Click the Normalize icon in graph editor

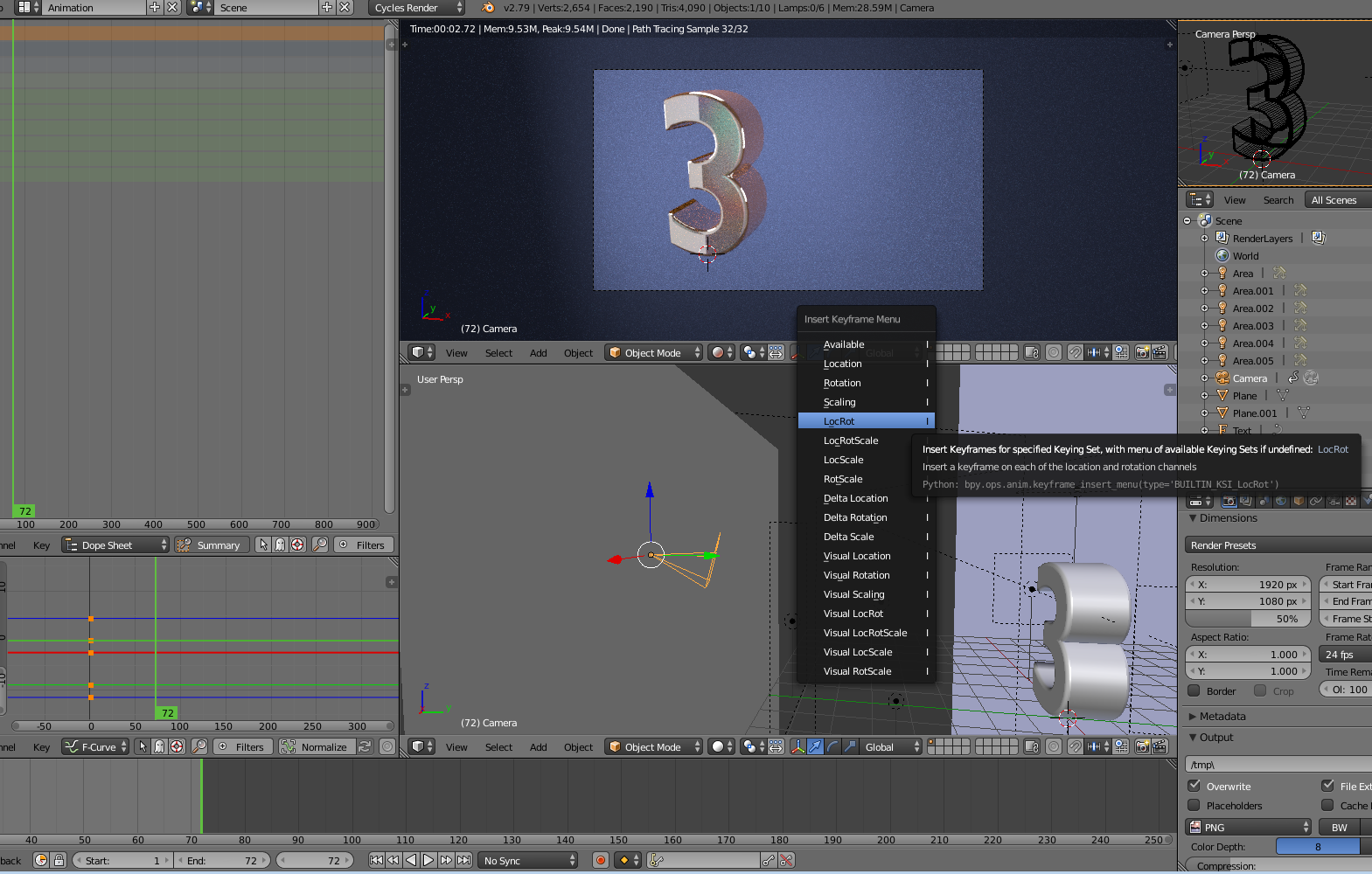tap(288, 746)
